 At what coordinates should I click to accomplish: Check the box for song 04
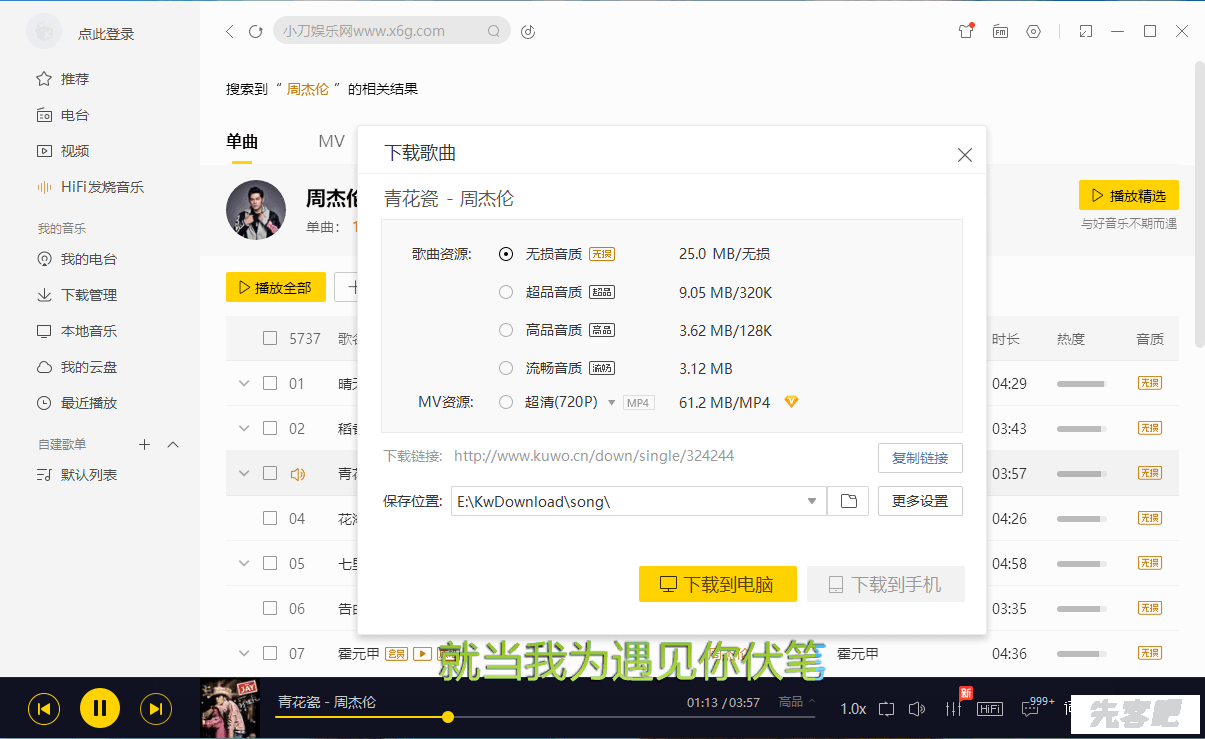[270, 518]
